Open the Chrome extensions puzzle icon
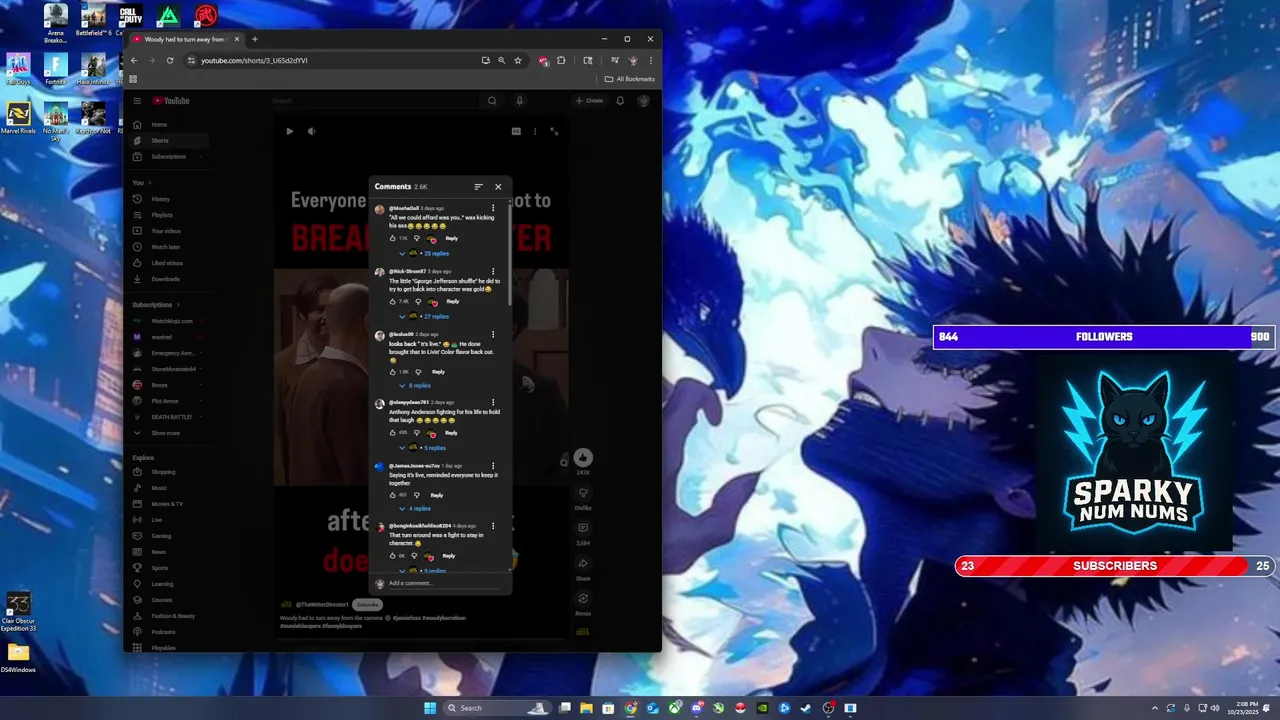This screenshot has height=720, width=1280. click(x=561, y=61)
